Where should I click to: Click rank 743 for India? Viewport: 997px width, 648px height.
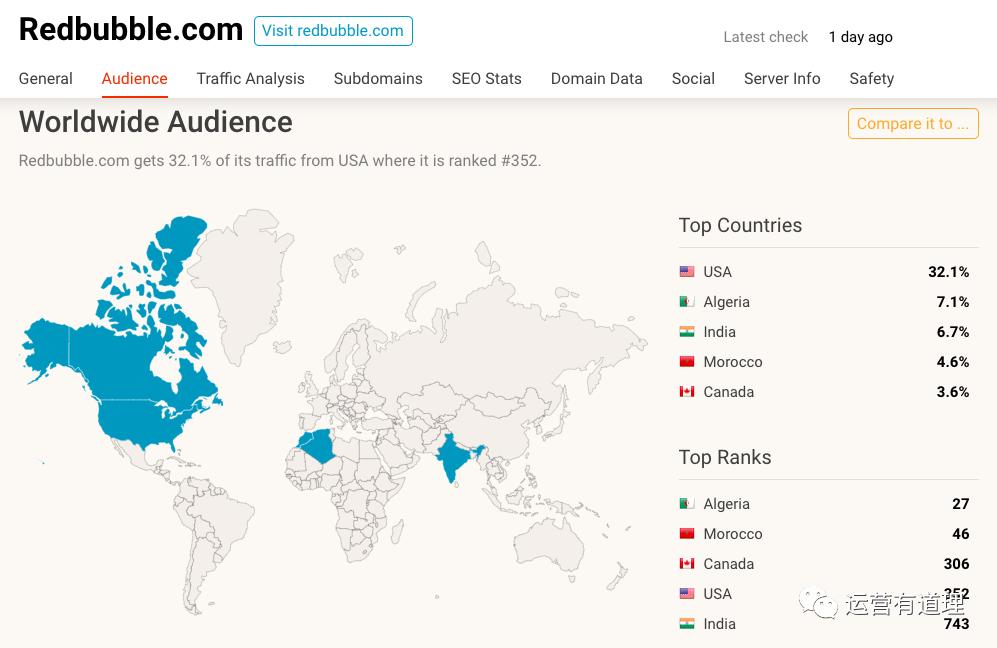point(956,624)
